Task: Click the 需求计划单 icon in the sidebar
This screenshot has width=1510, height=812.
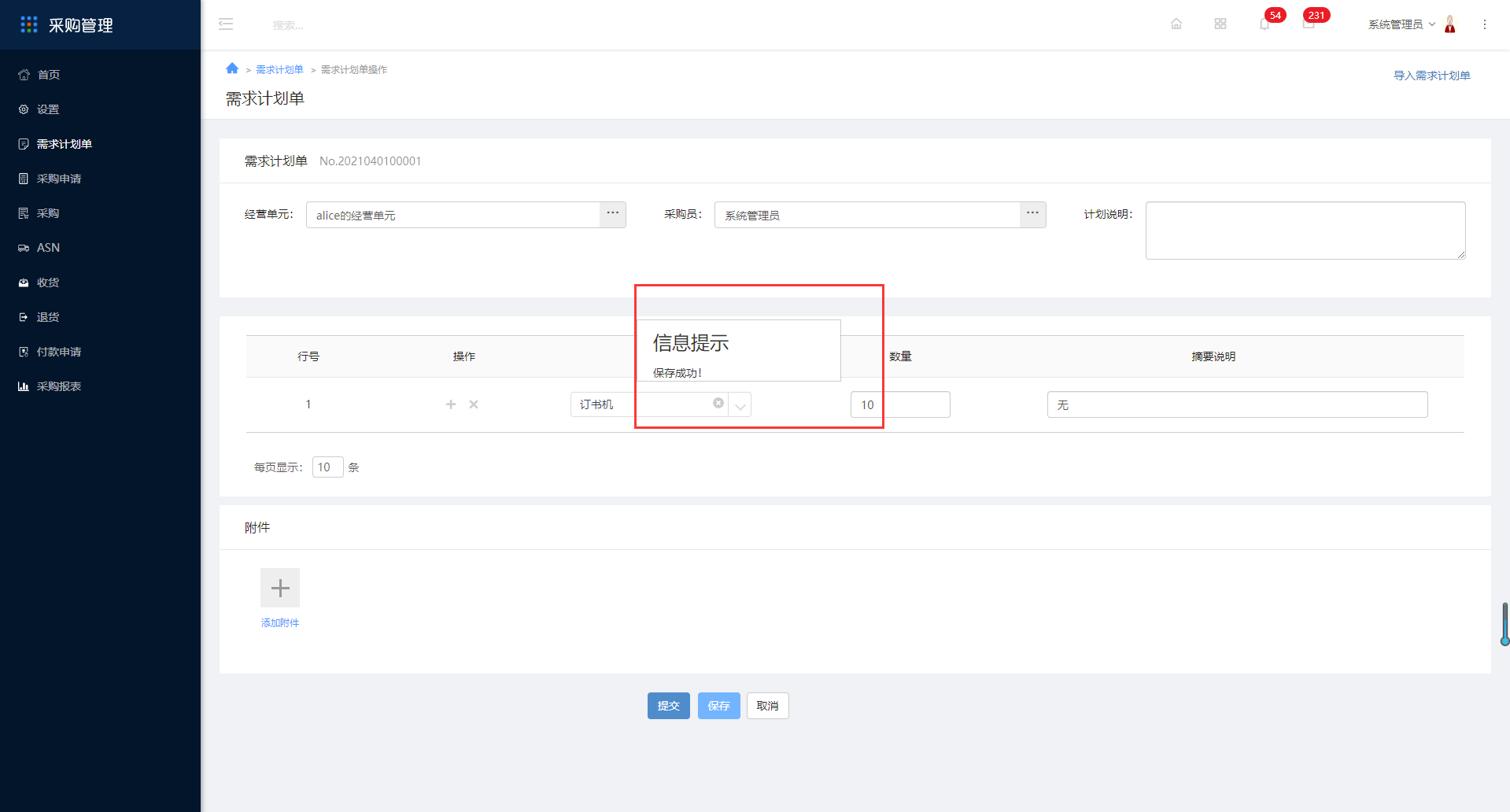Action: (24, 144)
